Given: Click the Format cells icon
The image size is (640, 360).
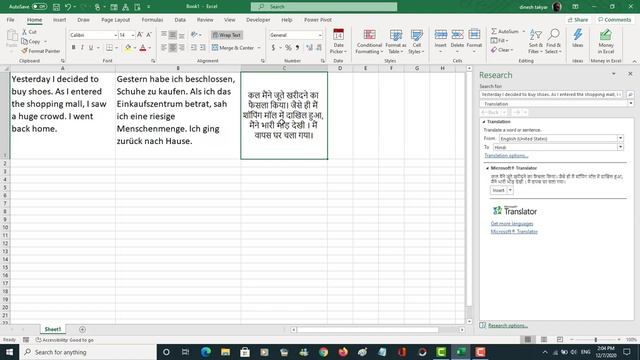Looking at the screenshot, I should [474, 35].
